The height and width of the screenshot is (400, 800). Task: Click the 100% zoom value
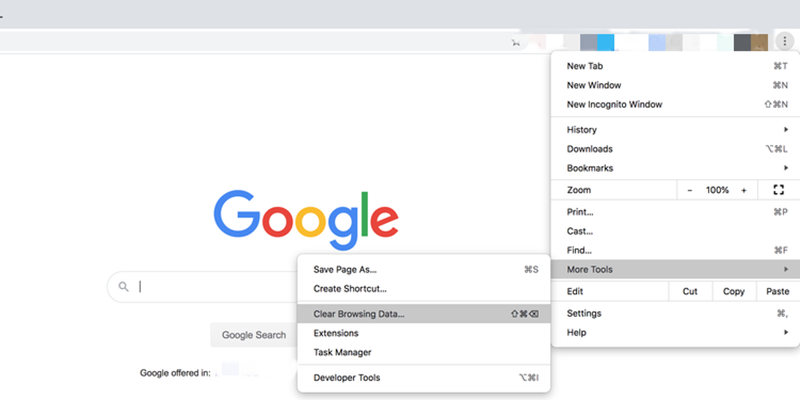(717, 190)
